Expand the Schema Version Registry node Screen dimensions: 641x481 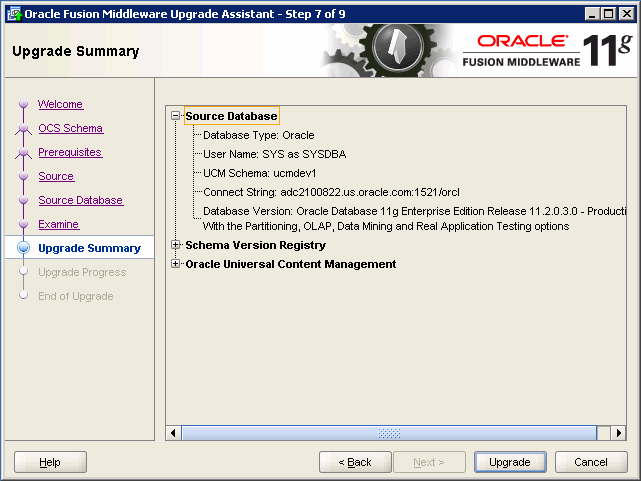[x=175, y=245]
